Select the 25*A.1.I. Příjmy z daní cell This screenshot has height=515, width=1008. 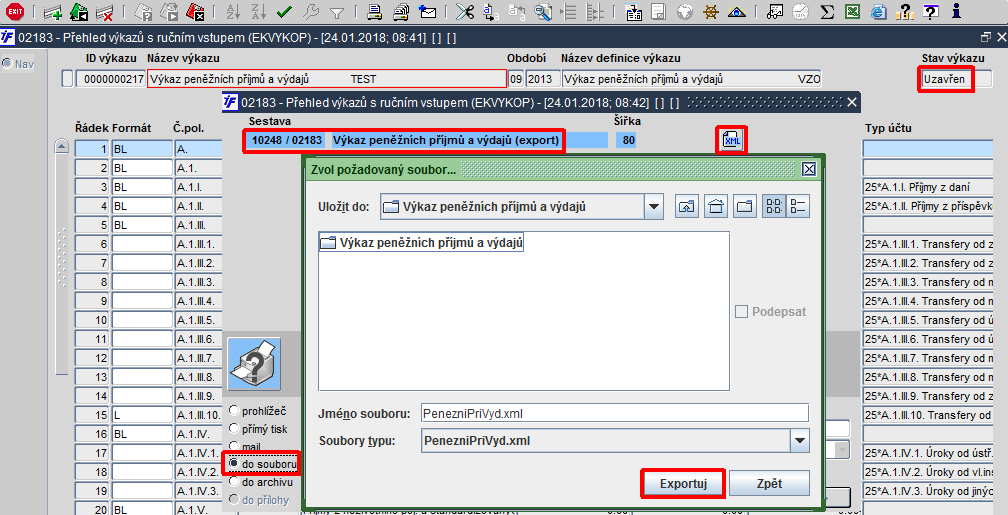click(928, 187)
